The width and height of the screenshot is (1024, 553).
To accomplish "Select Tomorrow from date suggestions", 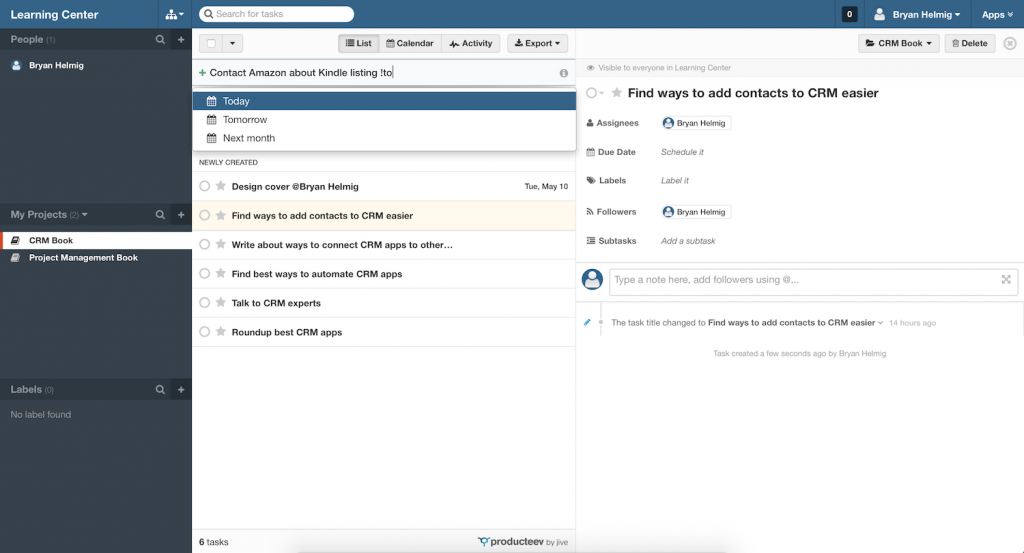I will (244, 120).
